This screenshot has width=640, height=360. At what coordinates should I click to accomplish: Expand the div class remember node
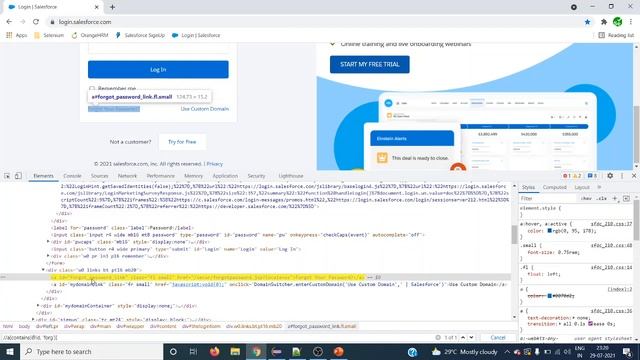point(48,256)
